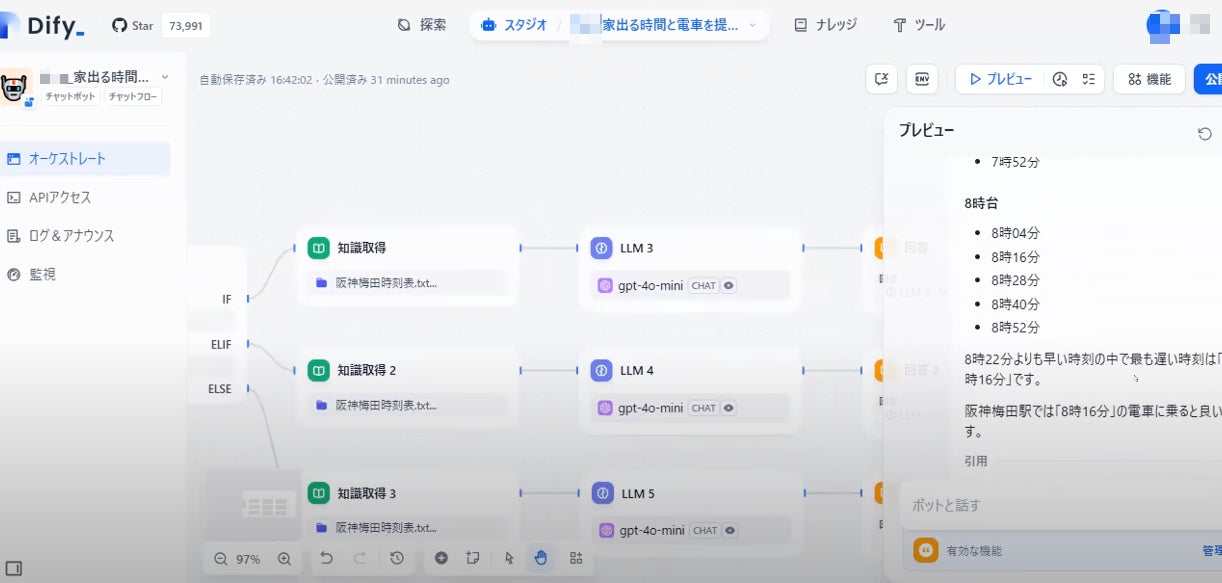
Task: Select the LLM 4 node icon
Action: point(602,370)
